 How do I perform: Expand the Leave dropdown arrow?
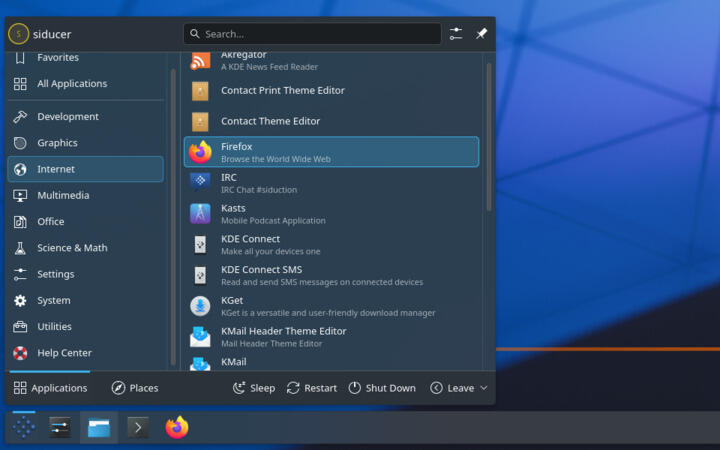(484, 388)
